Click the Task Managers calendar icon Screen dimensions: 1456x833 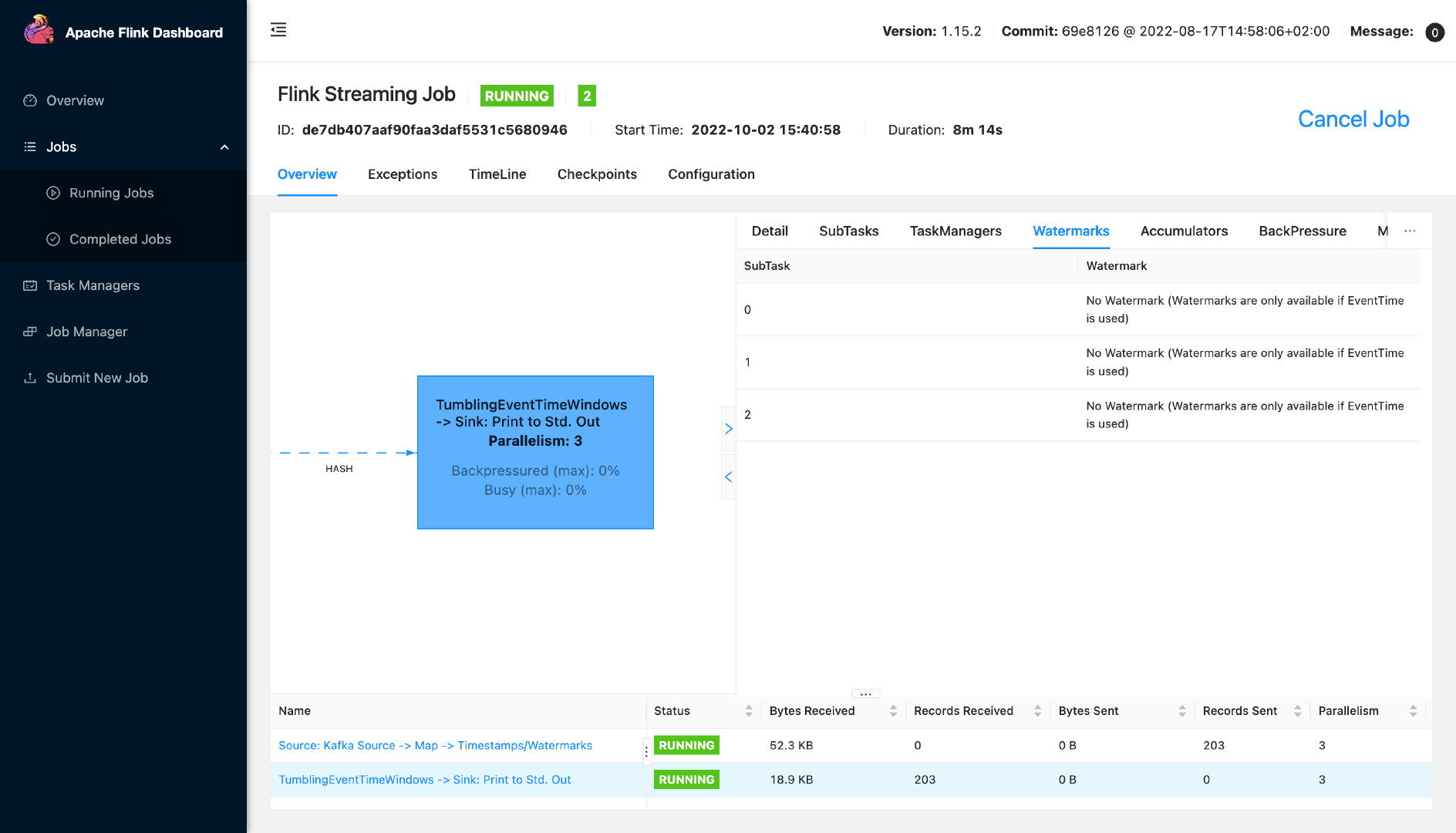(x=30, y=285)
